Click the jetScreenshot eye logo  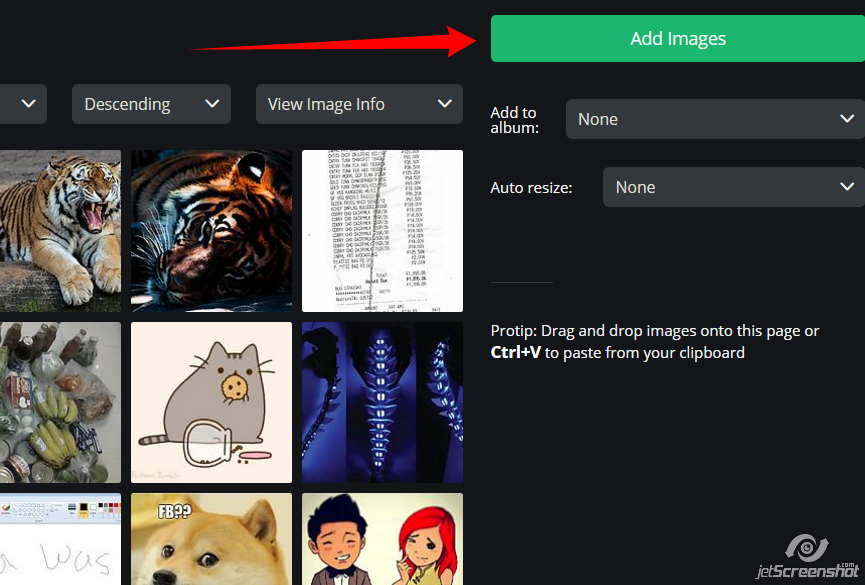tap(806, 550)
